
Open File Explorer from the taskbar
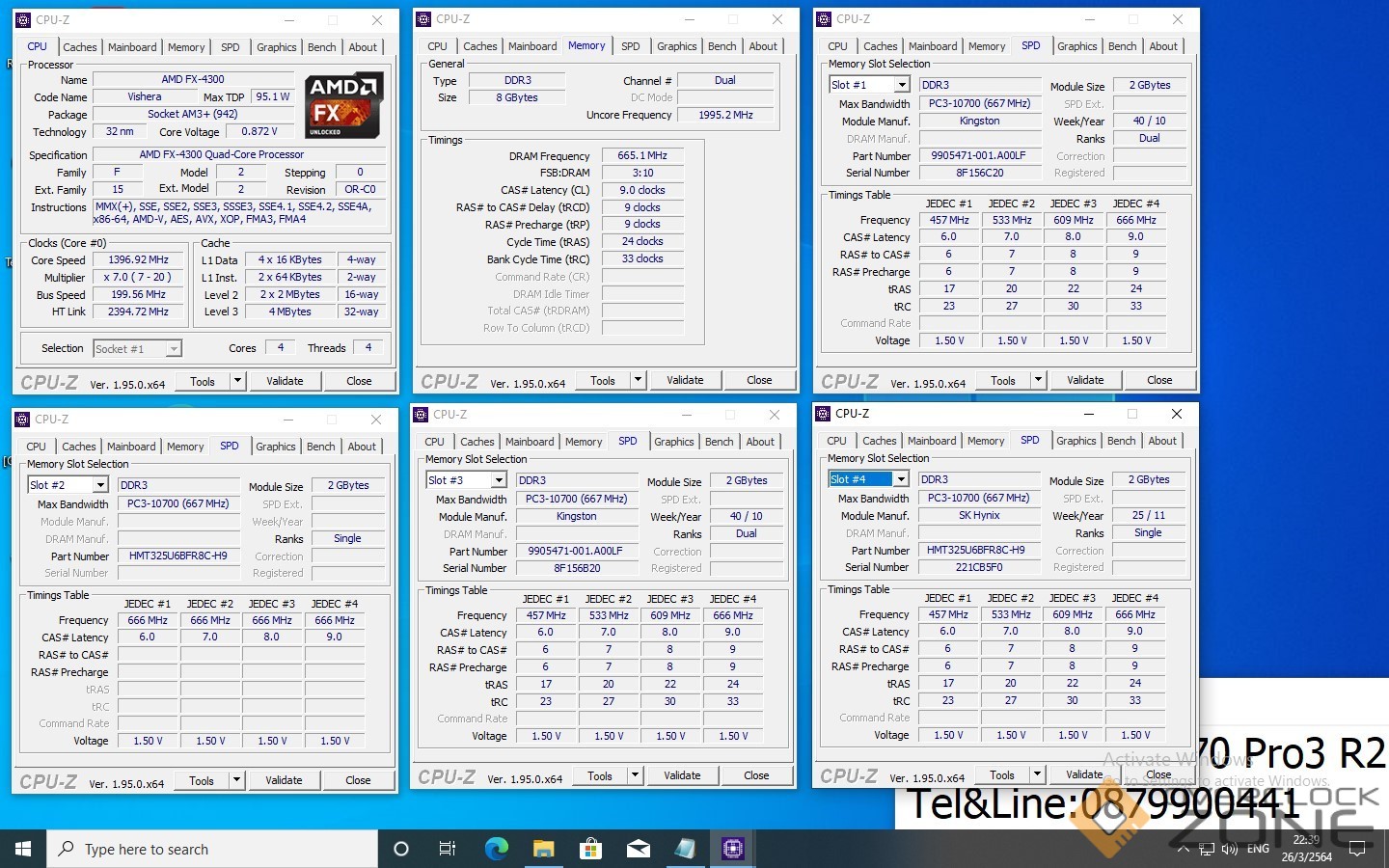pyautogui.click(x=543, y=849)
